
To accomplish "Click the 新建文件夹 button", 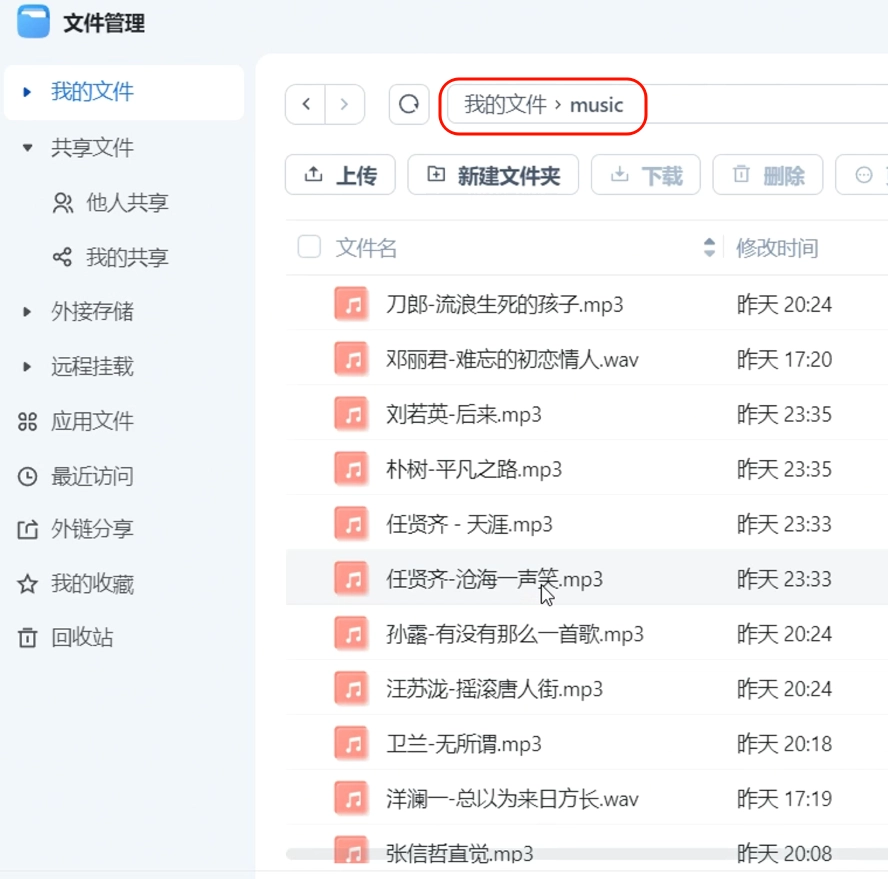I will tap(493, 174).
